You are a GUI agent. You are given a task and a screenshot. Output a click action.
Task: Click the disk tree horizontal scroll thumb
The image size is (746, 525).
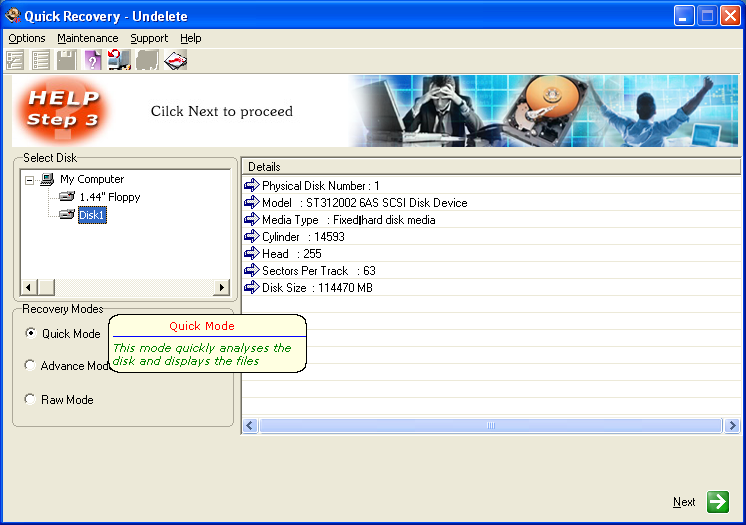[46, 287]
